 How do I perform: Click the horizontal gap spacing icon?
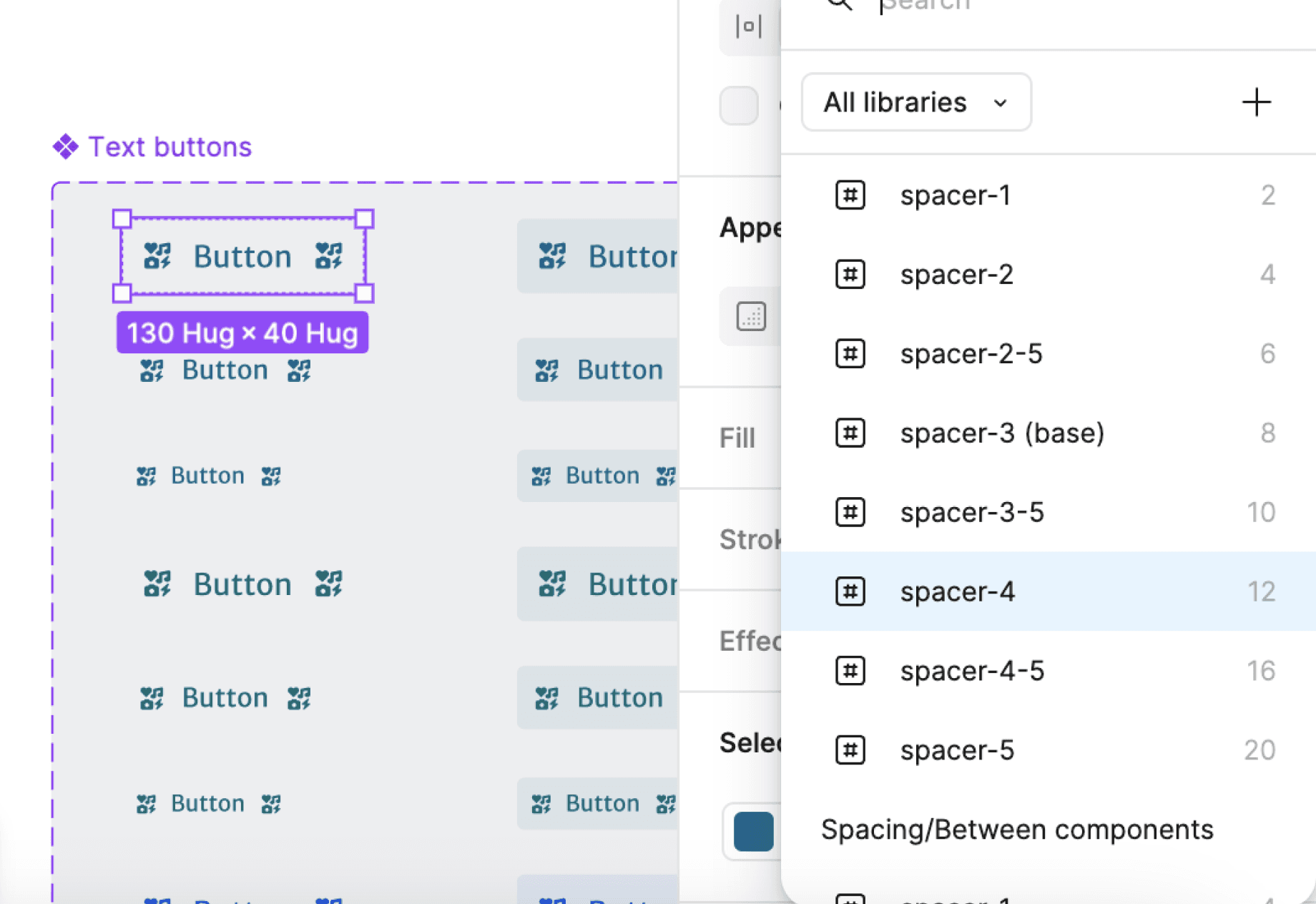pos(748,26)
